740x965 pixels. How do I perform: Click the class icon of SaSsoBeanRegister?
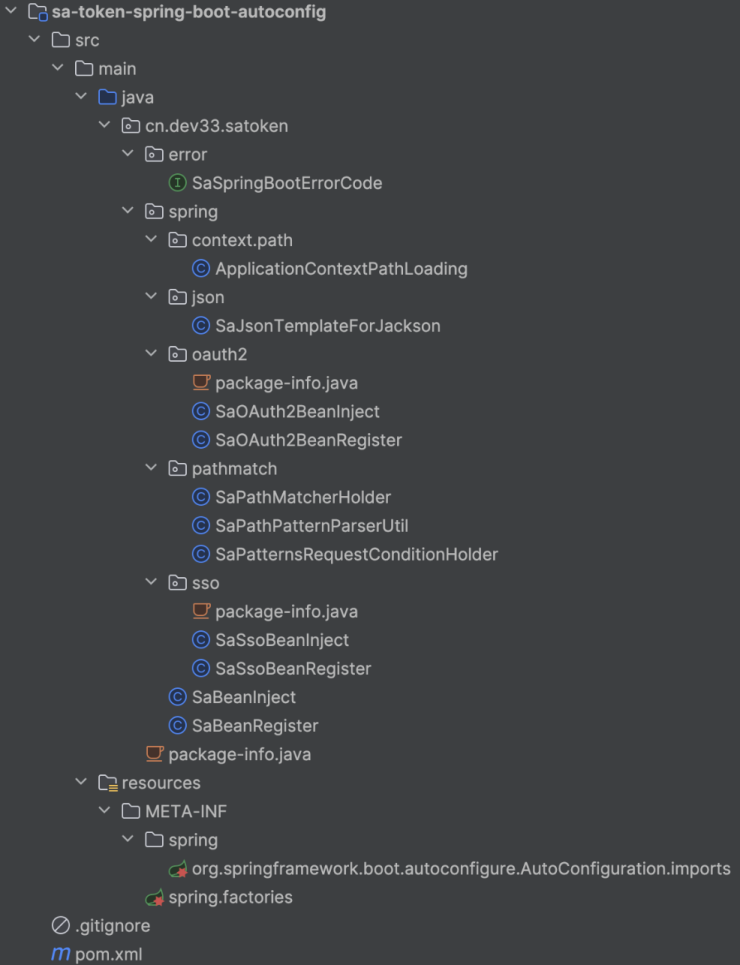click(x=201, y=668)
